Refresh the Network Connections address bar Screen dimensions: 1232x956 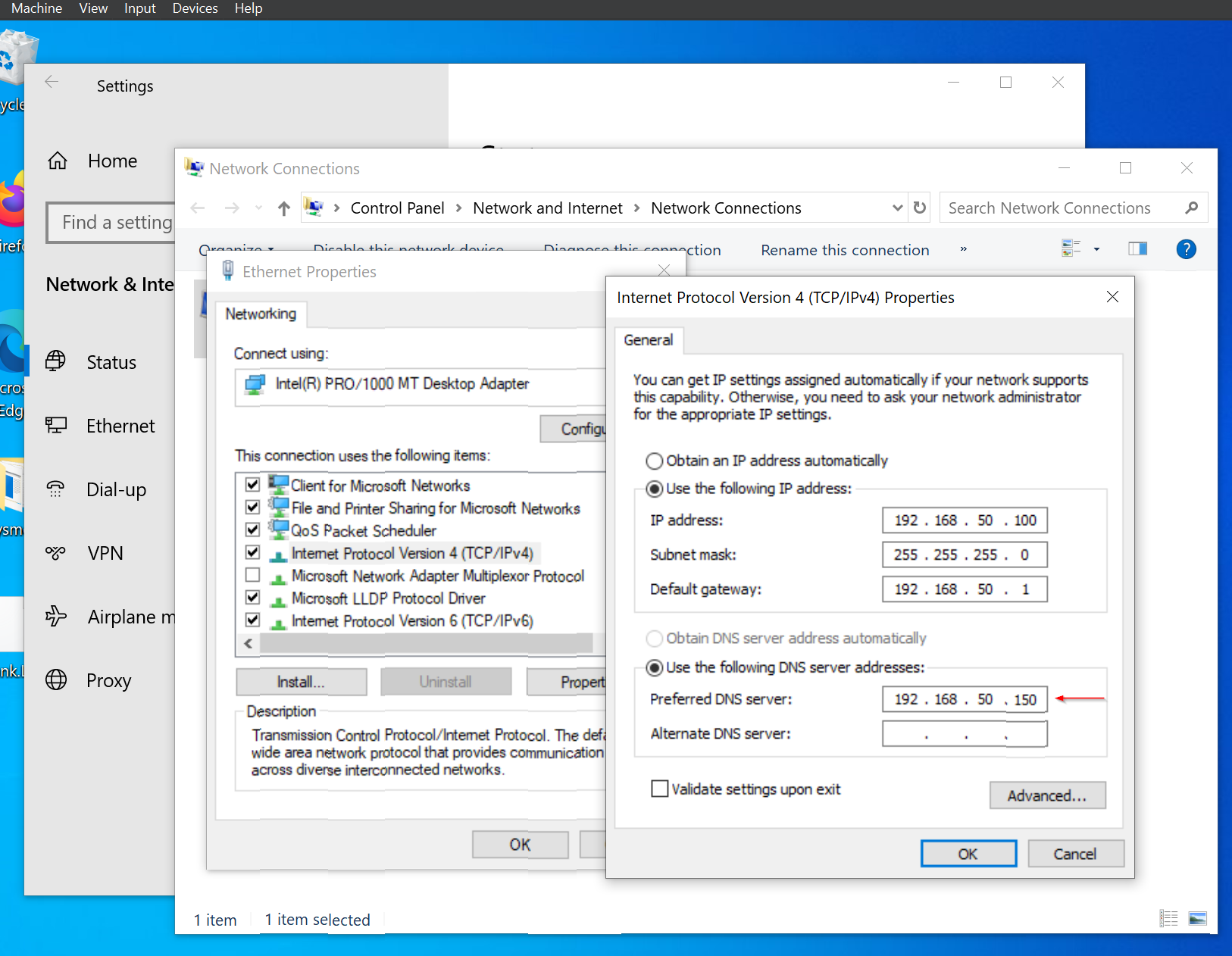pyautogui.click(x=920, y=208)
